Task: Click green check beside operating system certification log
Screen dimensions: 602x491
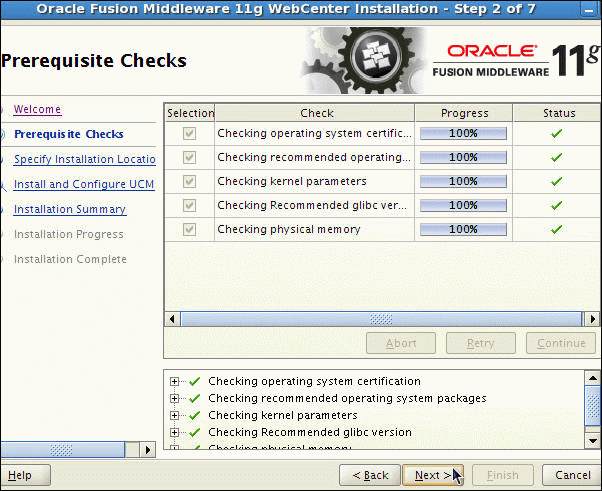Action: [195, 381]
